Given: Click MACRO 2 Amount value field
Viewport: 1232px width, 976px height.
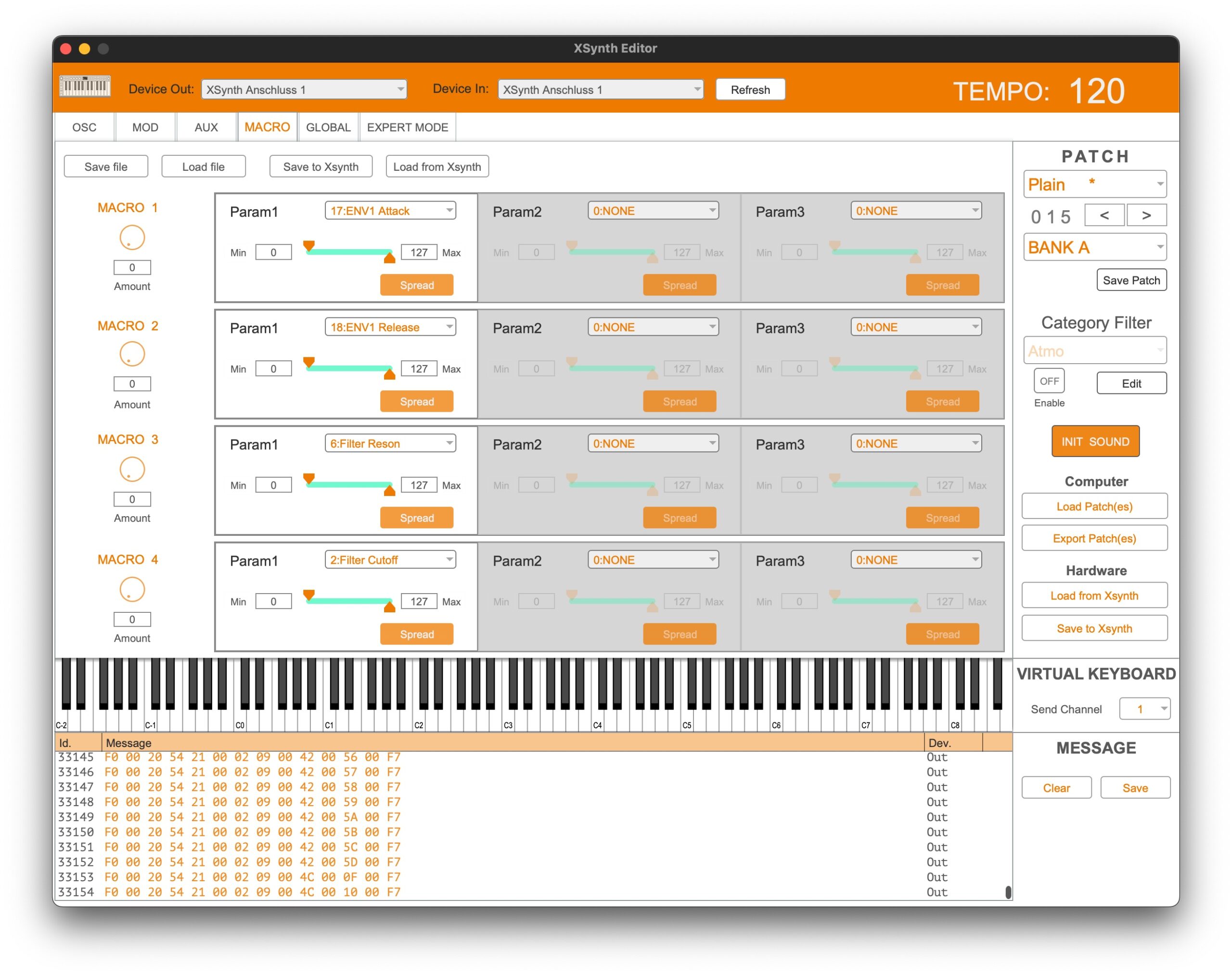Looking at the screenshot, I should [x=132, y=384].
